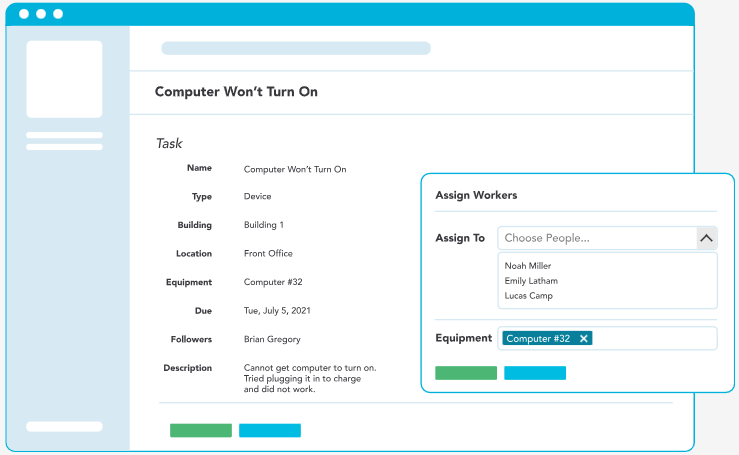
Task: Click blue button below task description
Action: point(270,430)
